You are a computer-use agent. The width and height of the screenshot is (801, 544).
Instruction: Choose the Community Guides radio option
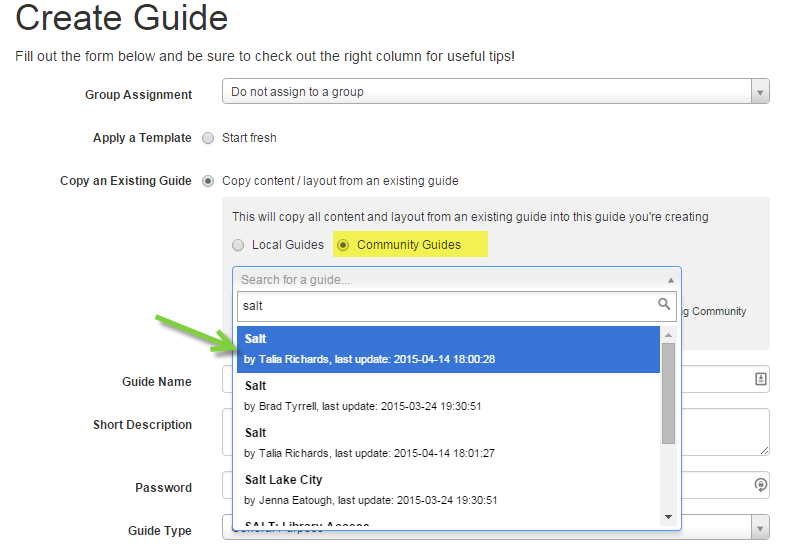click(343, 245)
